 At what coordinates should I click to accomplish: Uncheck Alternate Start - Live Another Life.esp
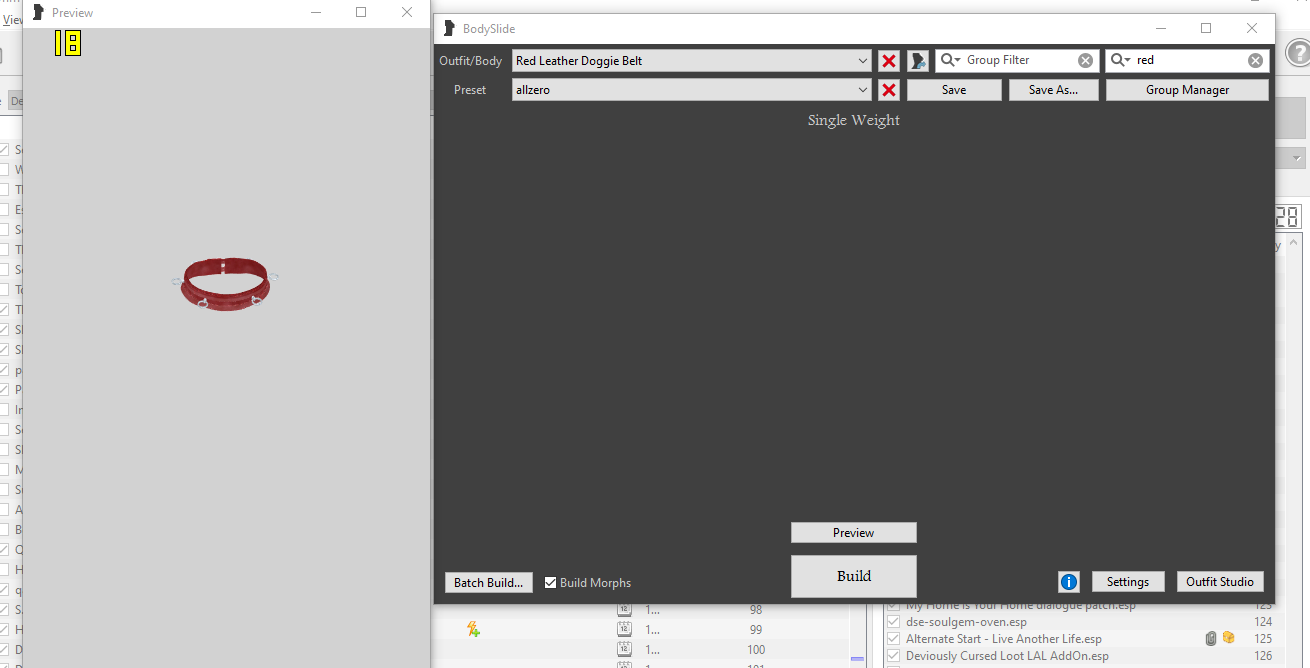(x=894, y=639)
